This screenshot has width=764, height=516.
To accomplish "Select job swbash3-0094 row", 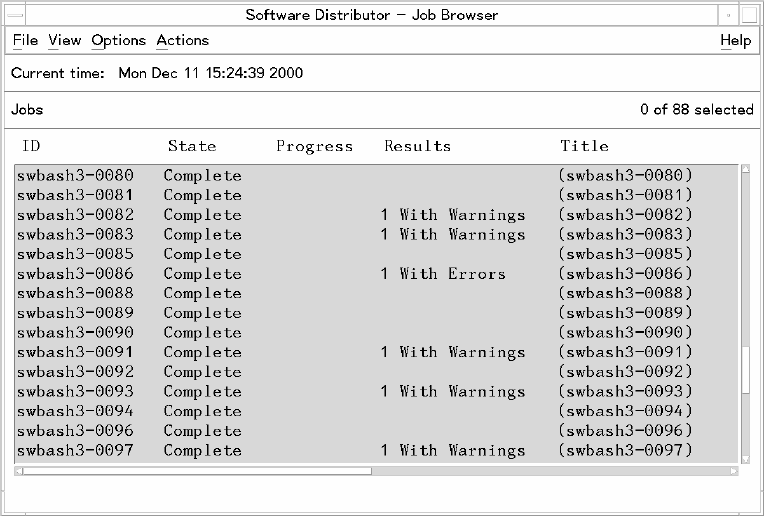I will [75, 411].
